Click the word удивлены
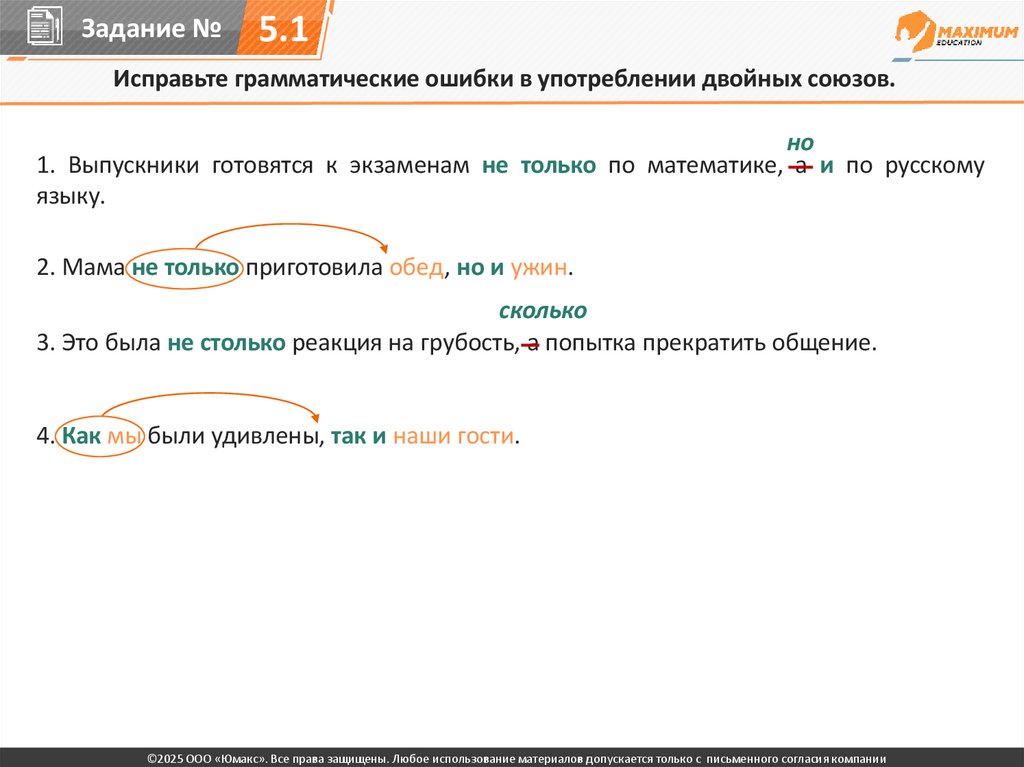Image resolution: width=1024 pixels, height=767 pixels. [264, 436]
